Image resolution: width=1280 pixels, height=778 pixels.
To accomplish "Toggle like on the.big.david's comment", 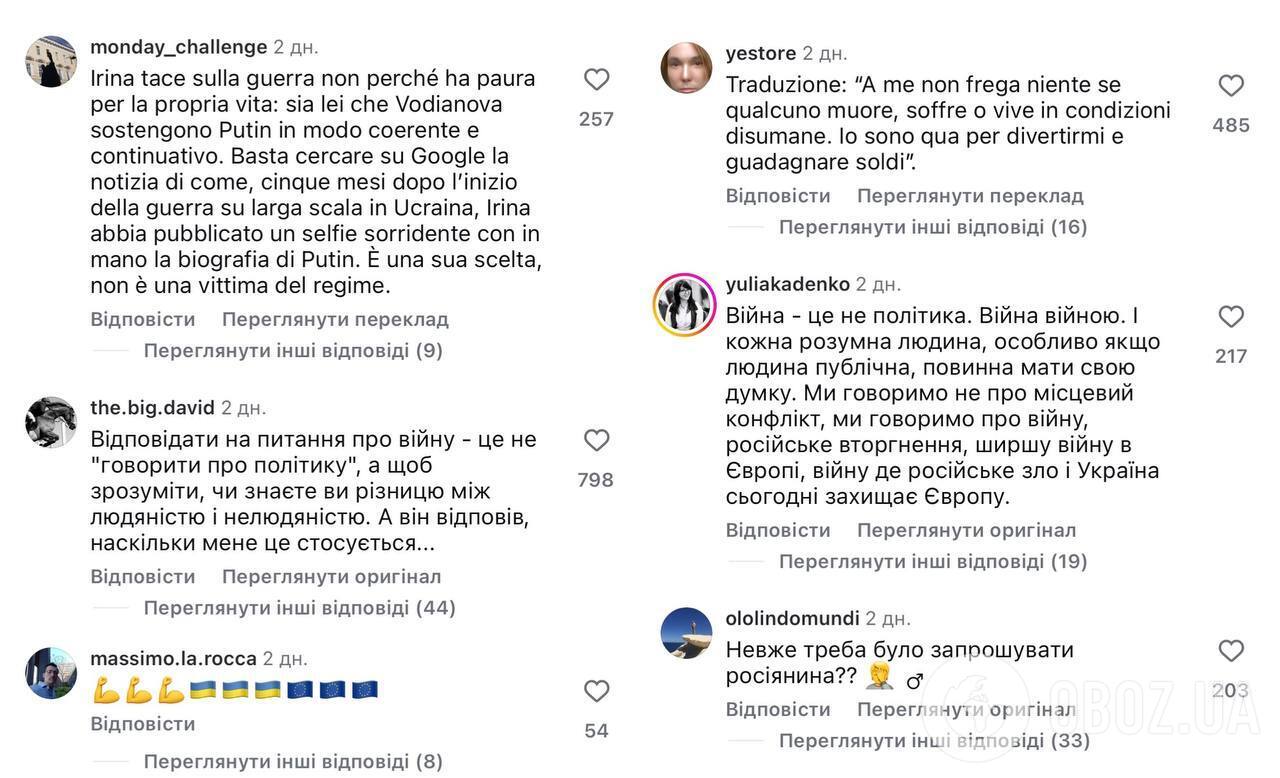I will 596,440.
